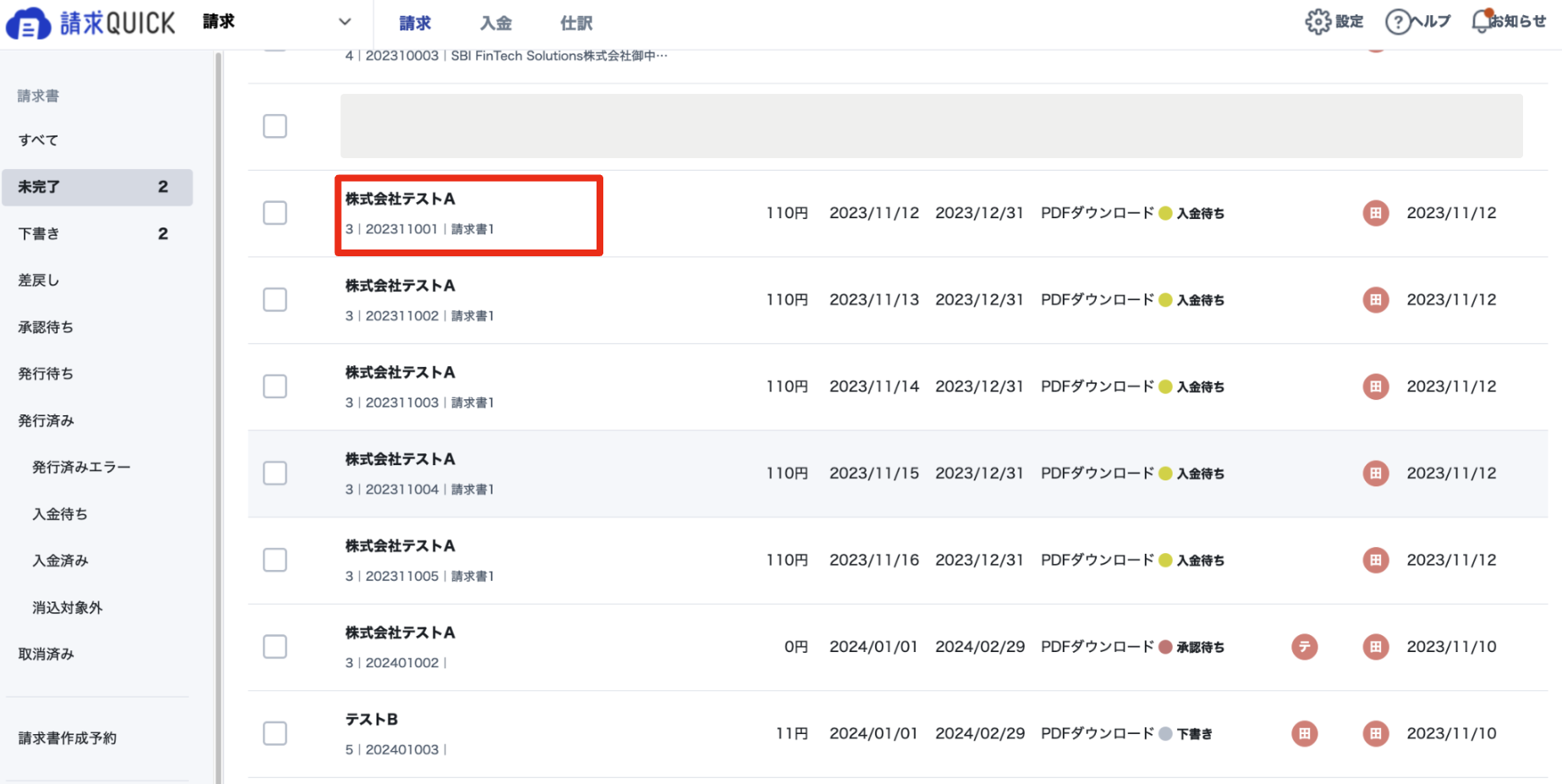The height and width of the screenshot is (784, 1562).
Task: Click the 承認待ち status label for 202401002
Action: point(1200,647)
